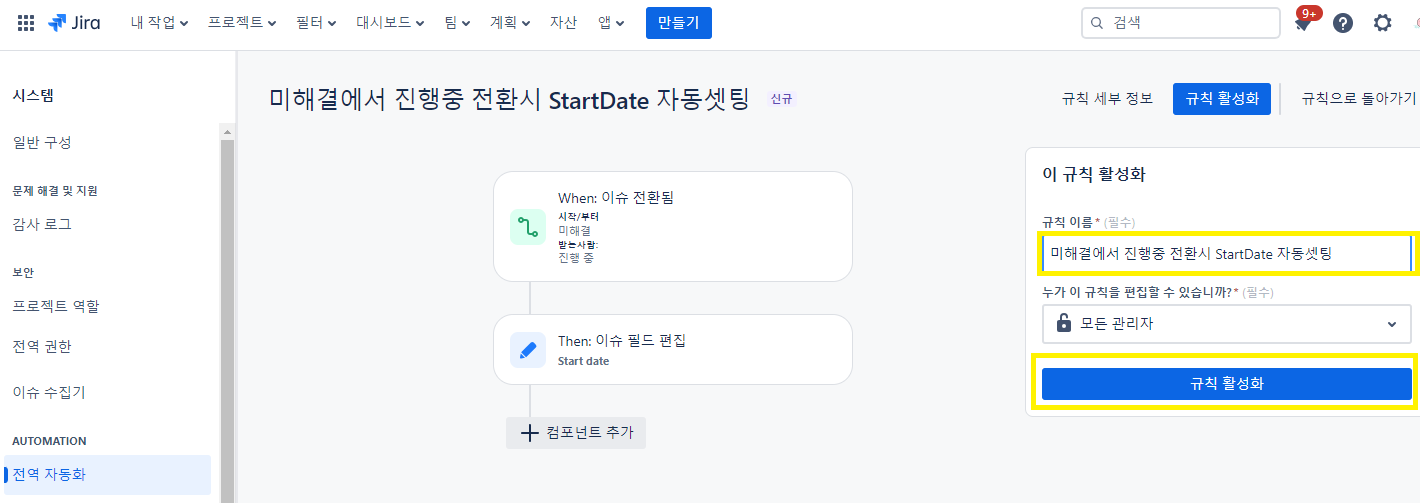This screenshot has width=1420, height=503.
Task: Open the app switcher grid icon
Action: click(x=26, y=23)
